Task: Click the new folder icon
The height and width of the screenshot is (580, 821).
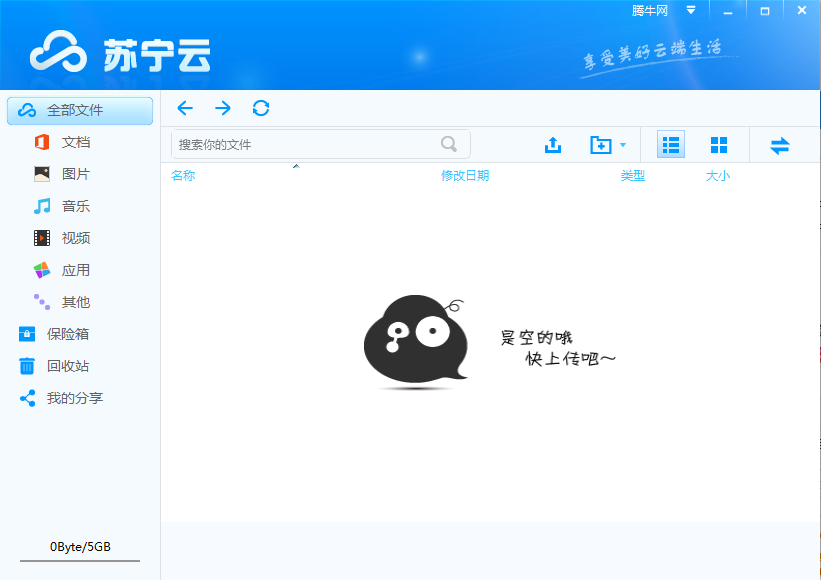Action: coord(601,144)
